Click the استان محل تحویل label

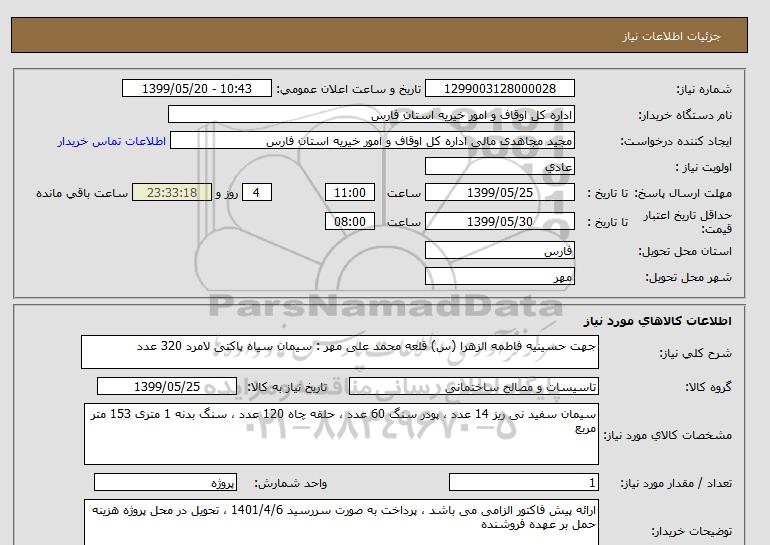tap(685, 251)
